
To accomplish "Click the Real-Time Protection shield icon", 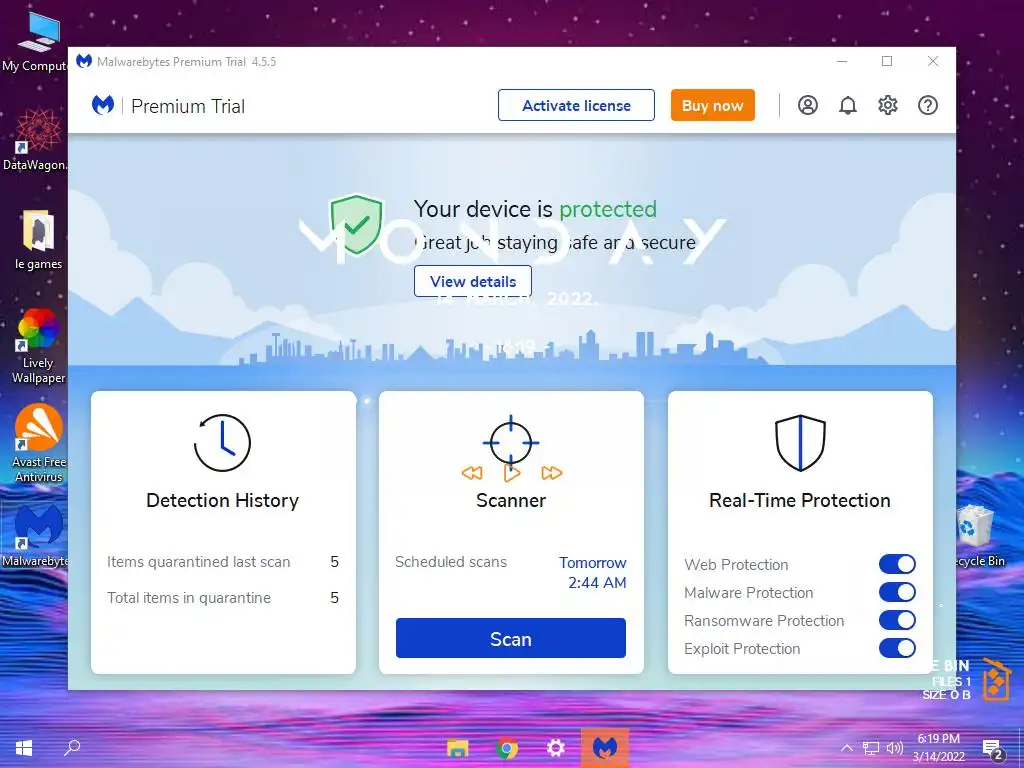I will pyautogui.click(x=800, y=443).
